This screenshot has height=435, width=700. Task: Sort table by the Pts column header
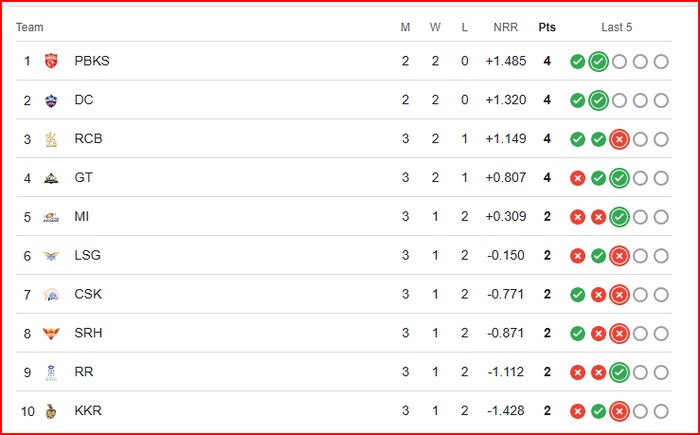(x=547, y=27)
